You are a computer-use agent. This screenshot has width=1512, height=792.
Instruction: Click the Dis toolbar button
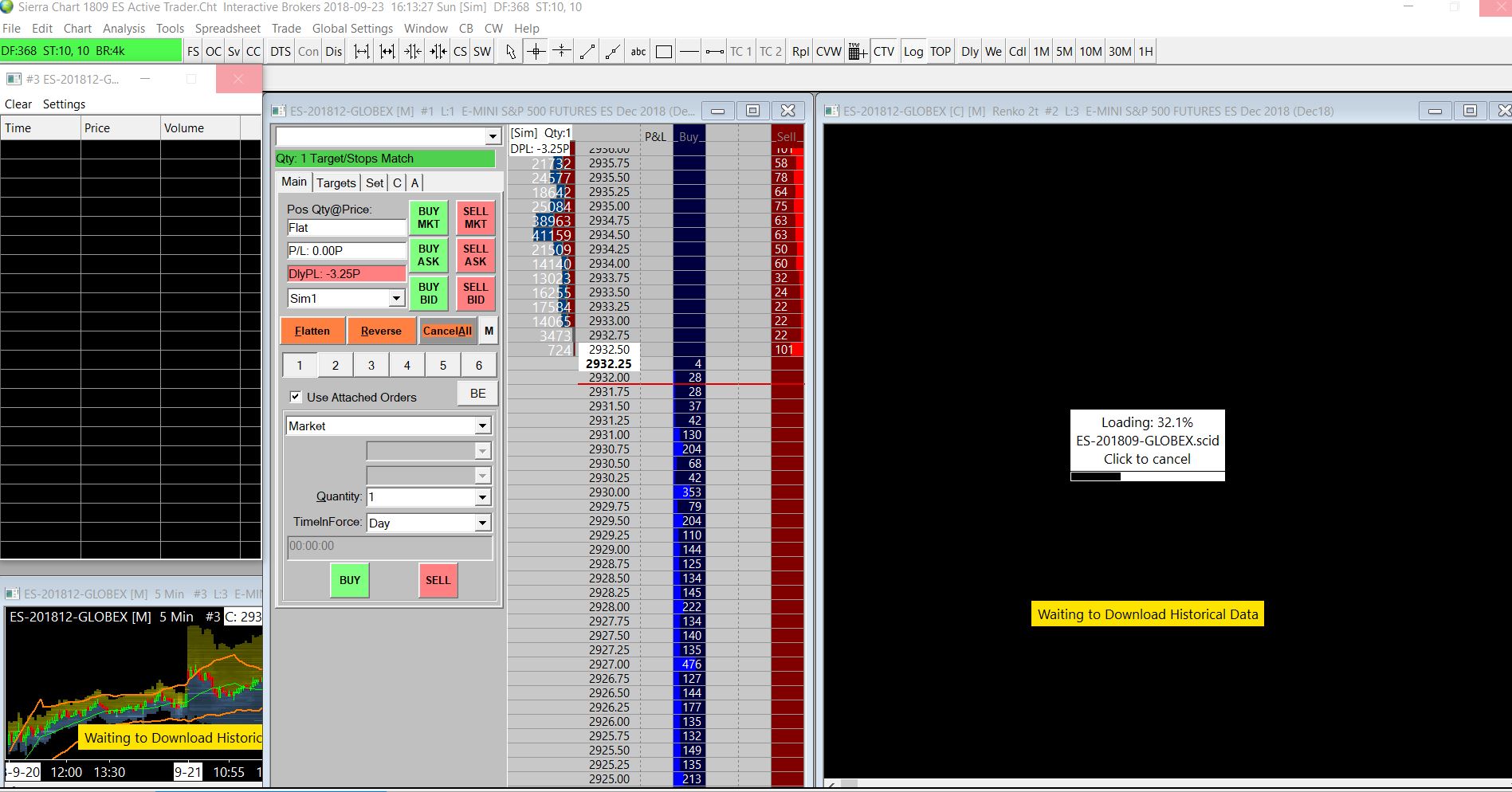[334, 52]
